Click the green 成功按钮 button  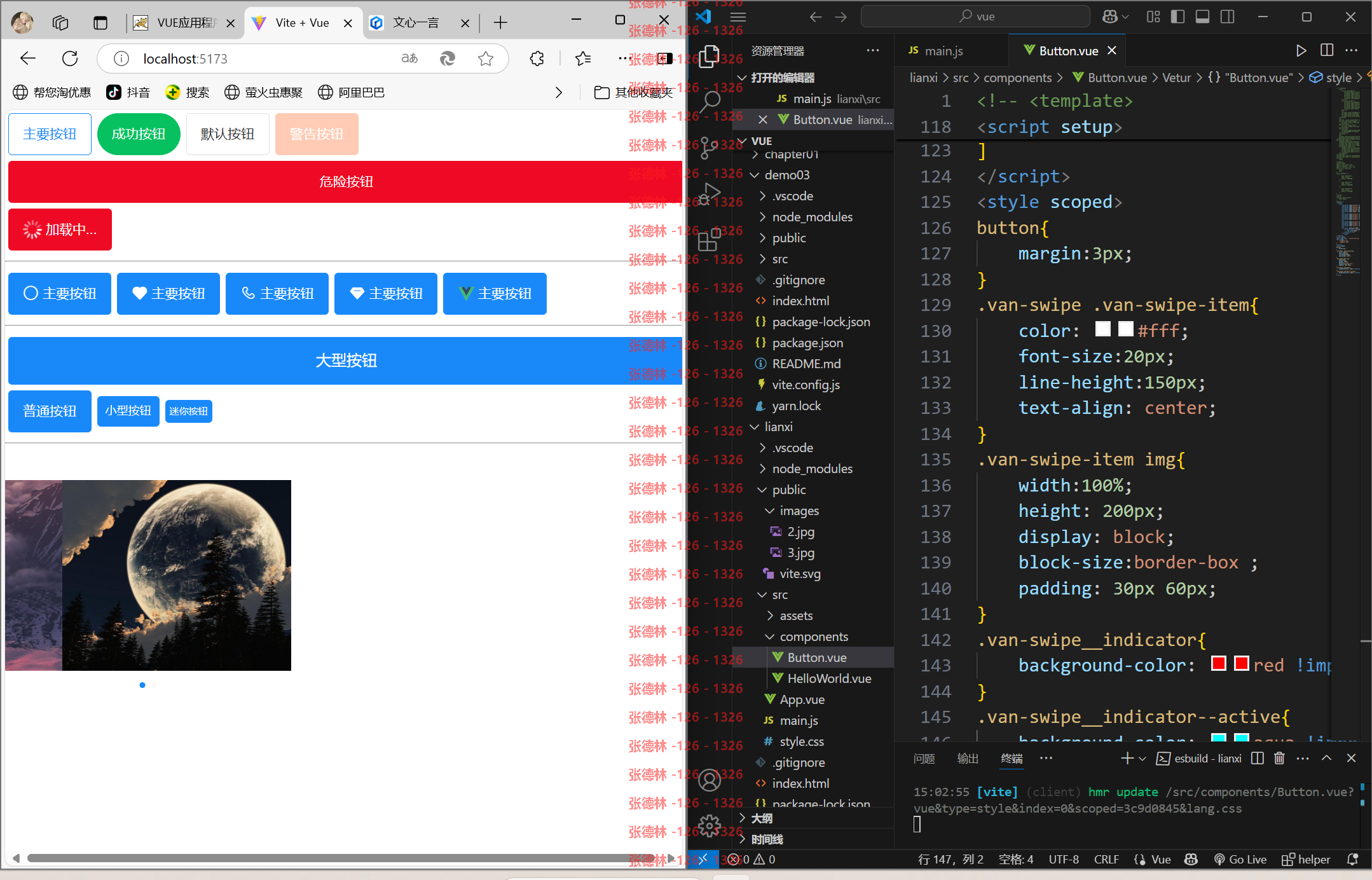(139, 134)
